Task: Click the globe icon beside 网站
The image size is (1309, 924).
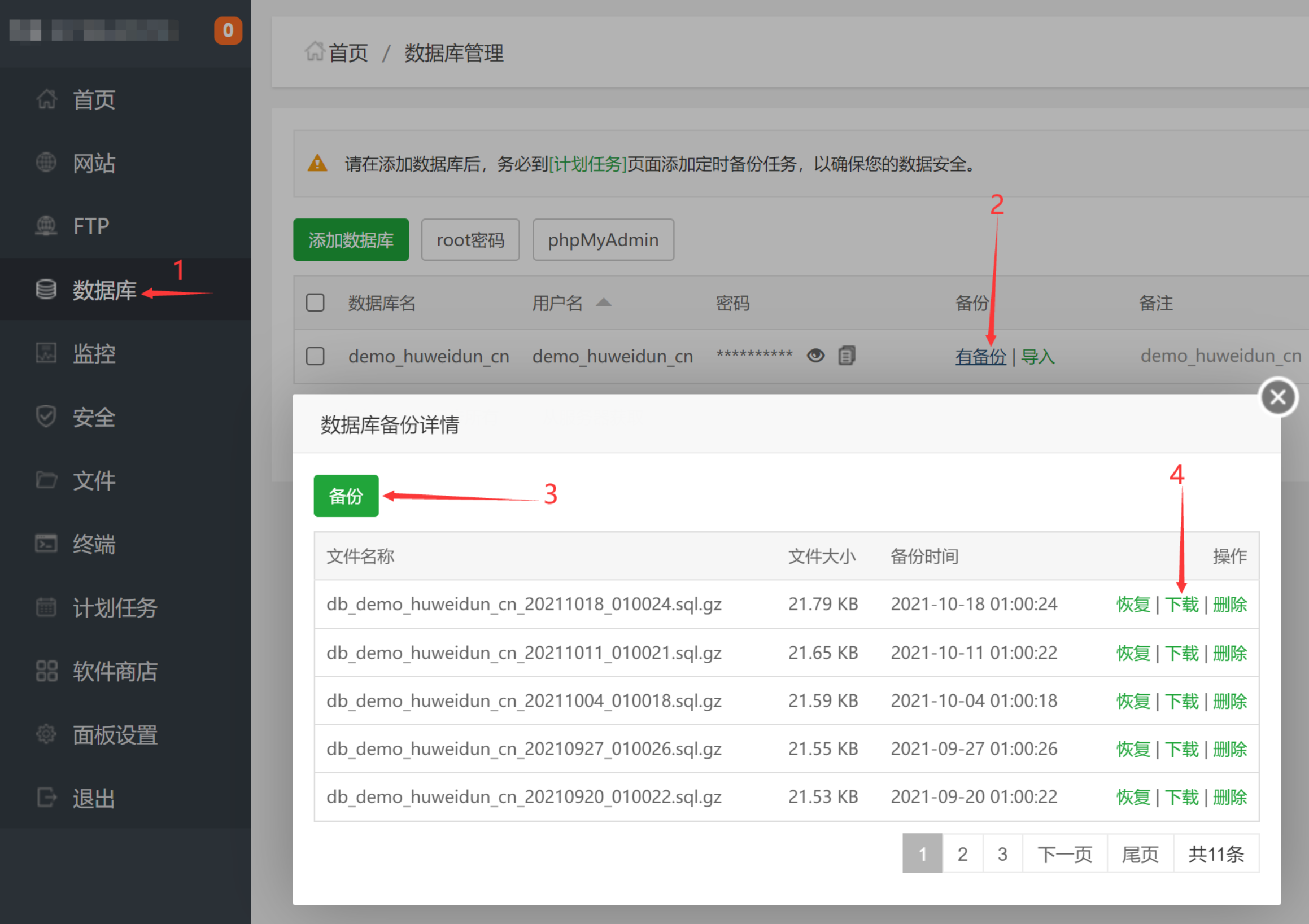Action: (x=47, y=163)
